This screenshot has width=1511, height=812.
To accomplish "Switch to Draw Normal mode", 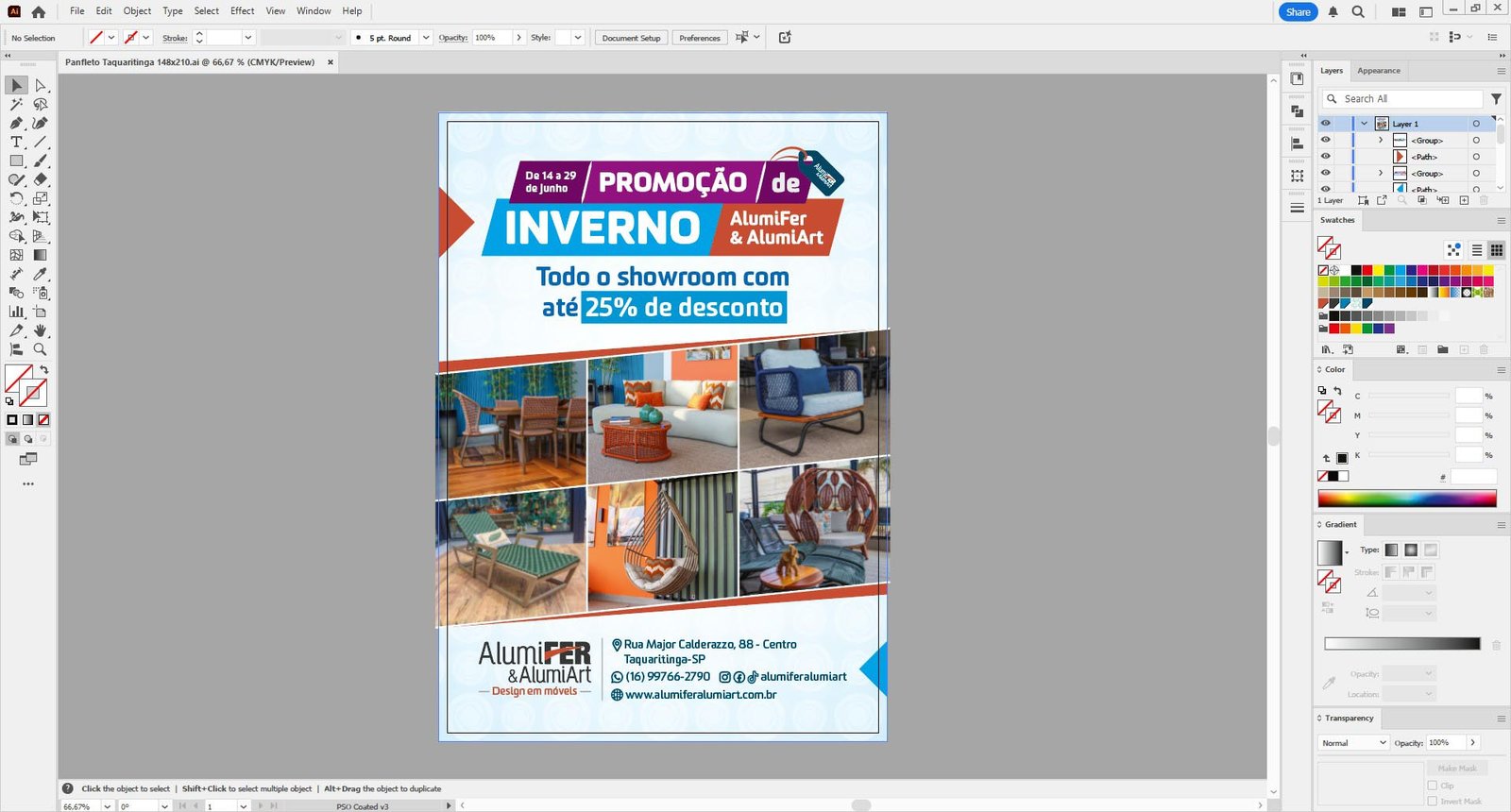I will 12,439.
